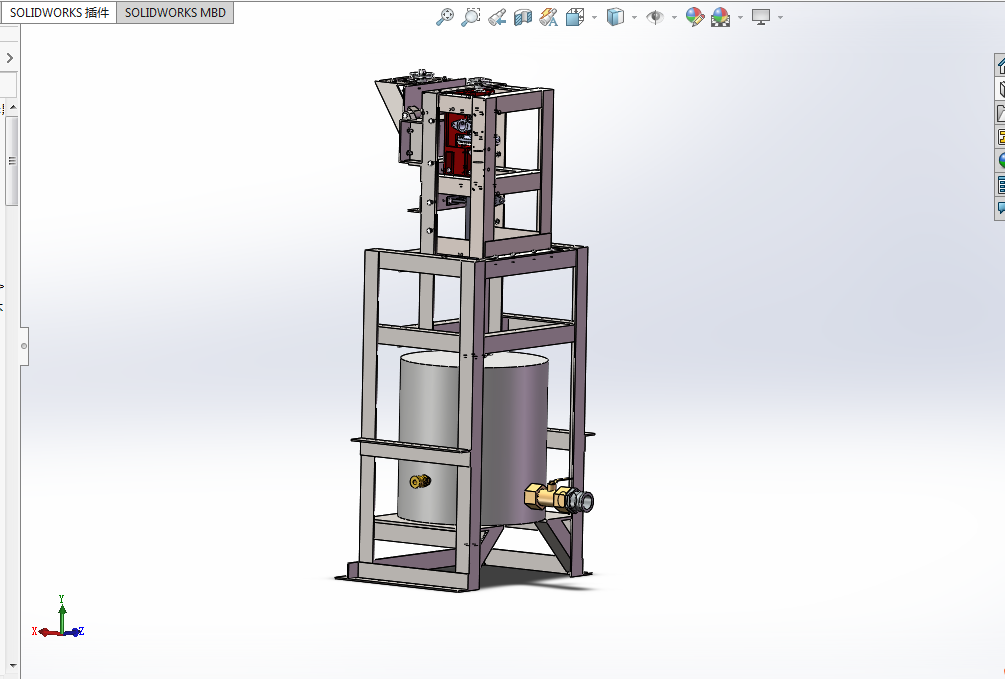Image resolution: width=1005 pixels, height=679 pixels.
Task: Click the Edit Appearance icon
Action: pos(694,17)
